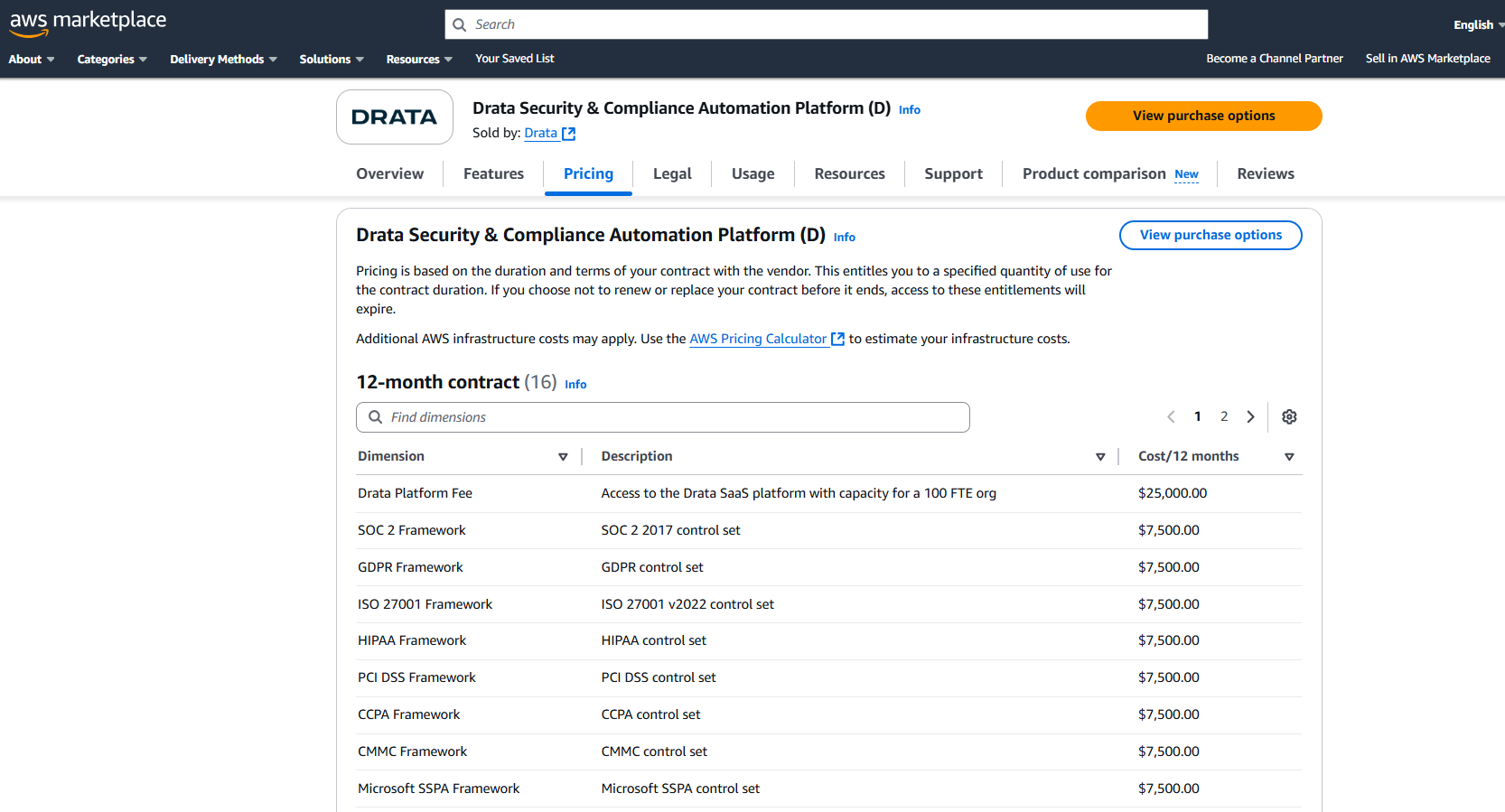Open the Reviews tab
1505x812 pixels.
pyautogui.click(x=1266, y=173)
